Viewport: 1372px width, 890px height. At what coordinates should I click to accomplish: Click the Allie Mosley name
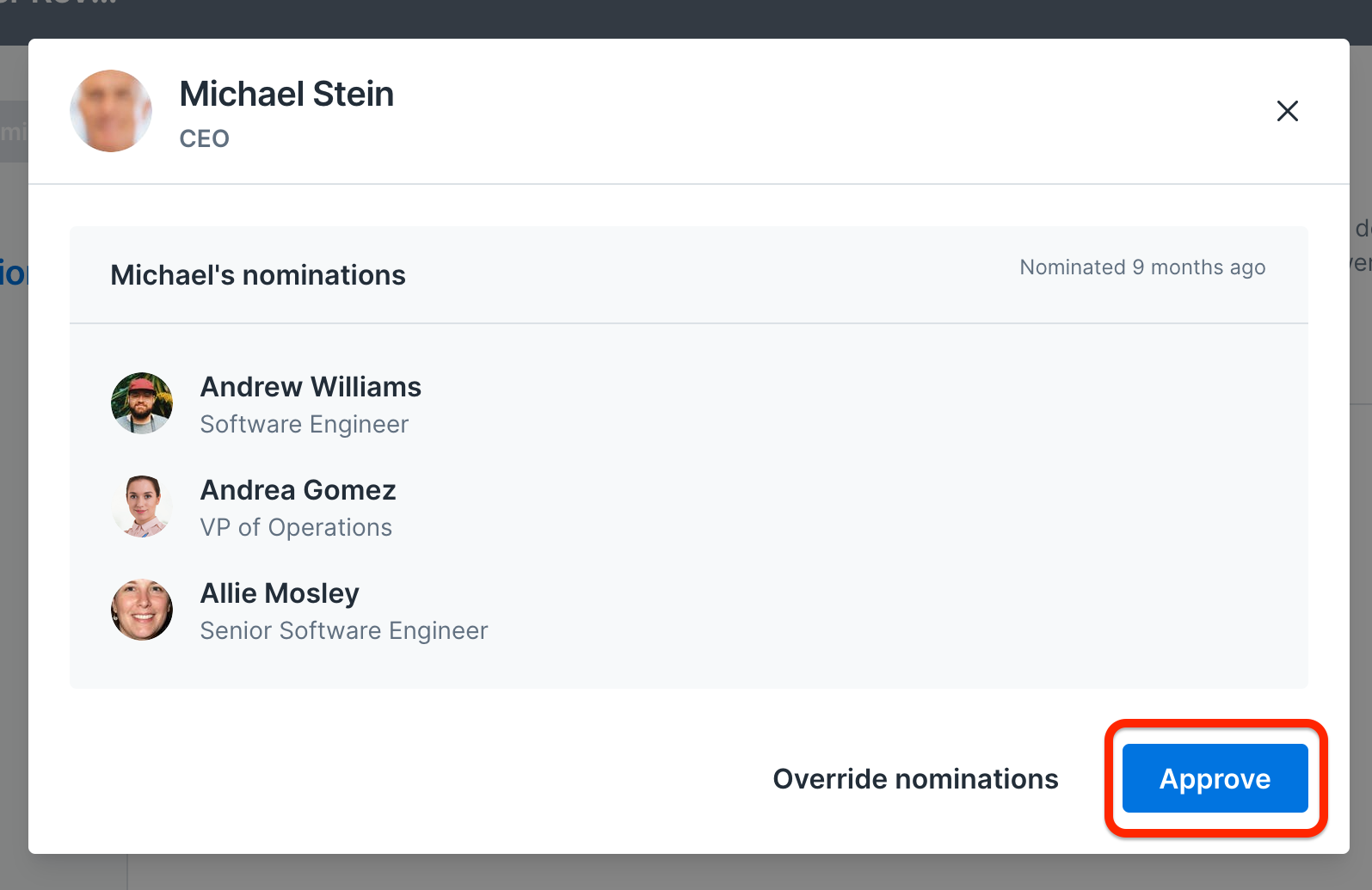click(280, 593)
